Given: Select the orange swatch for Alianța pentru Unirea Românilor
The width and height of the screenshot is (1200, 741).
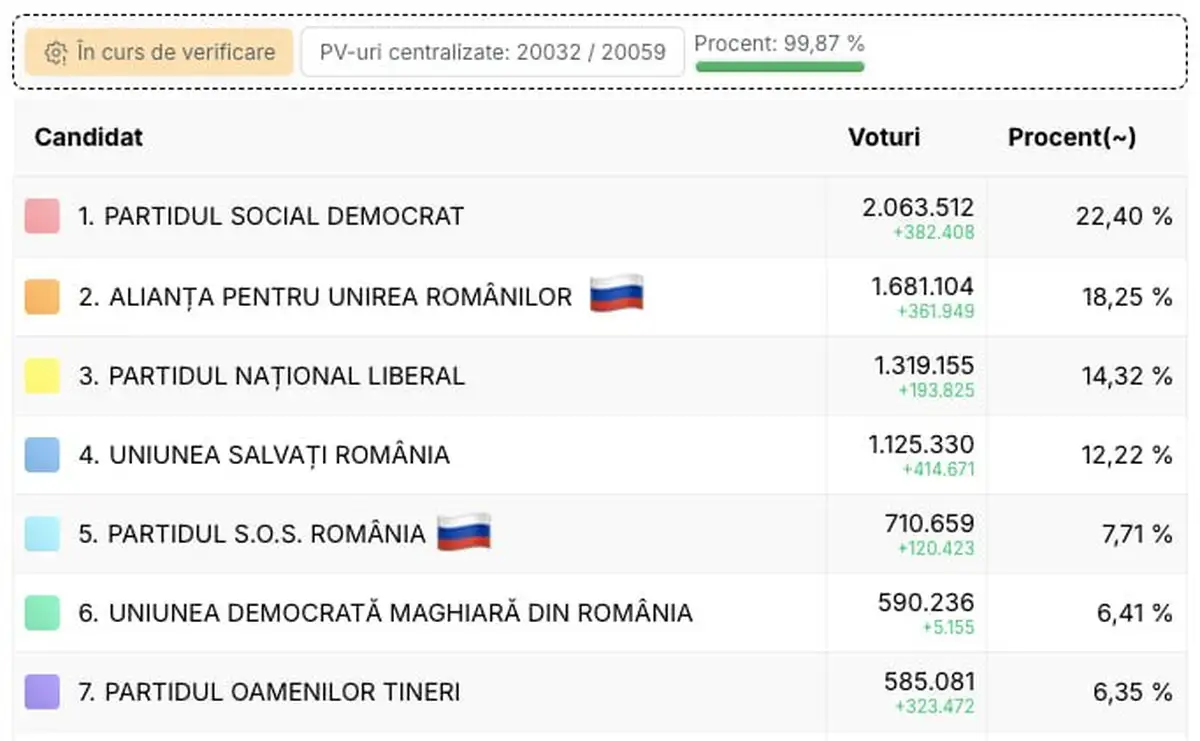Looking at the screenshot, I should (42, 296).
